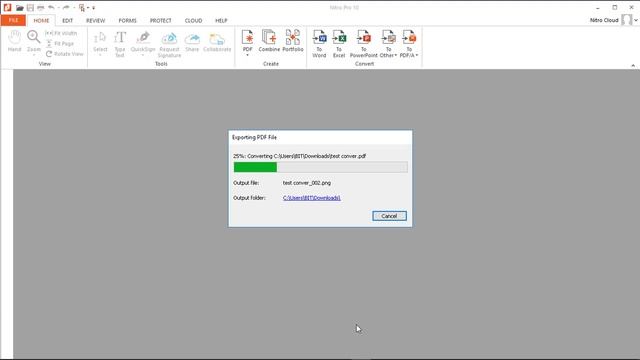
Task: Maximize the Nitro Pro window
Action: coord(615,8)
